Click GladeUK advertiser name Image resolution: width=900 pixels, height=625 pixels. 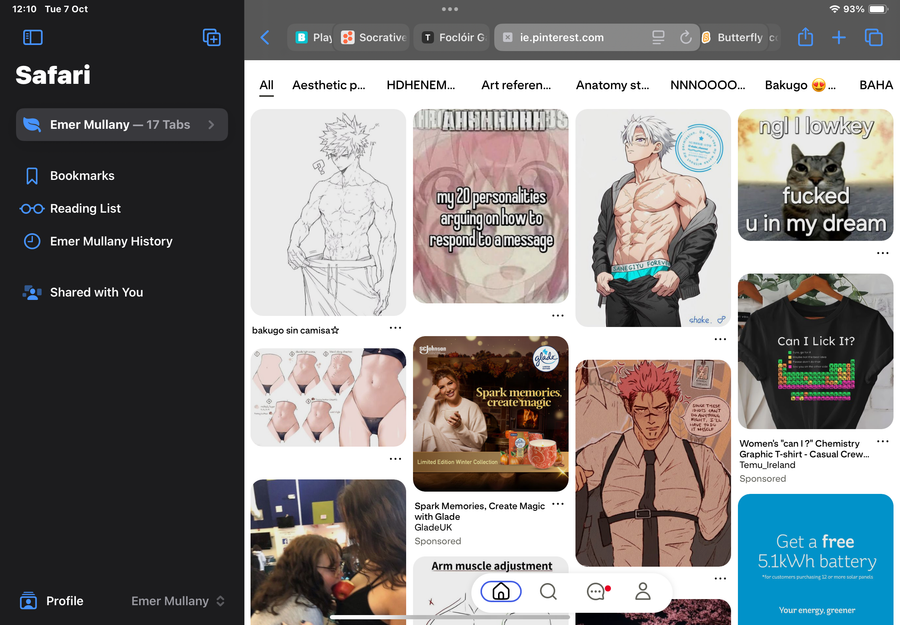tap(433, 527)
